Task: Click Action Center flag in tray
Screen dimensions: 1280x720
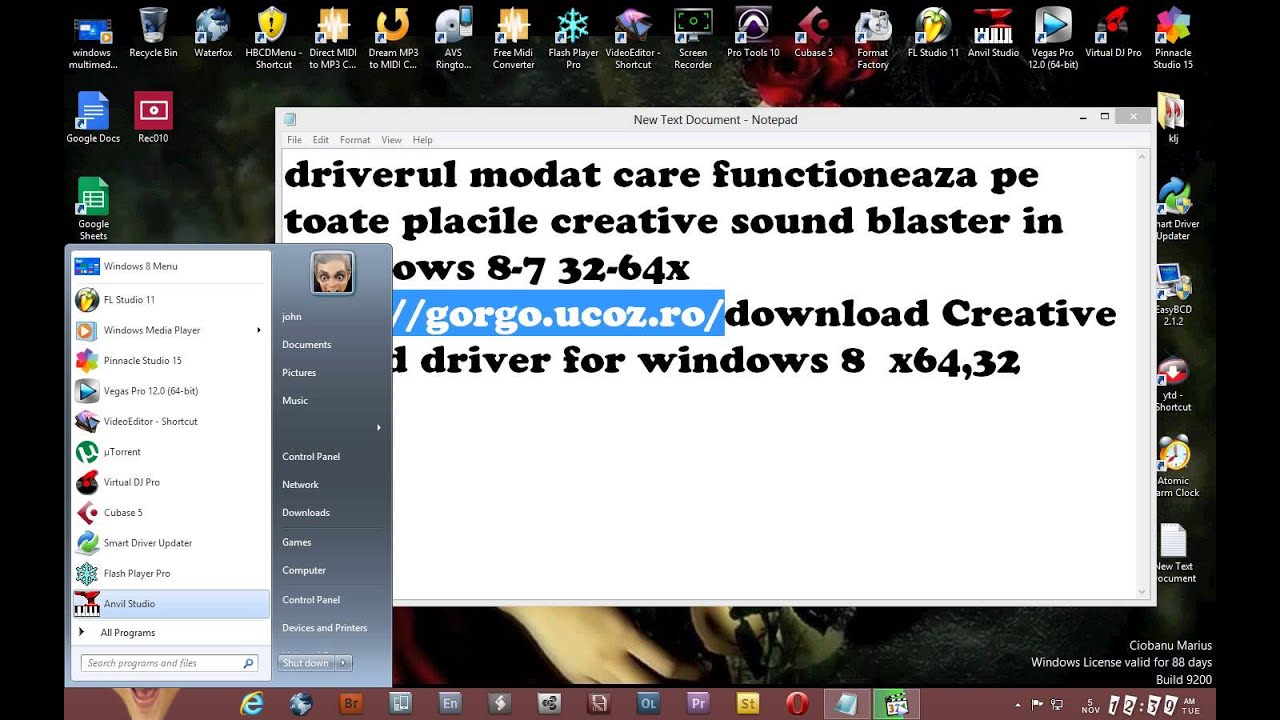Action: point(1037,704)
